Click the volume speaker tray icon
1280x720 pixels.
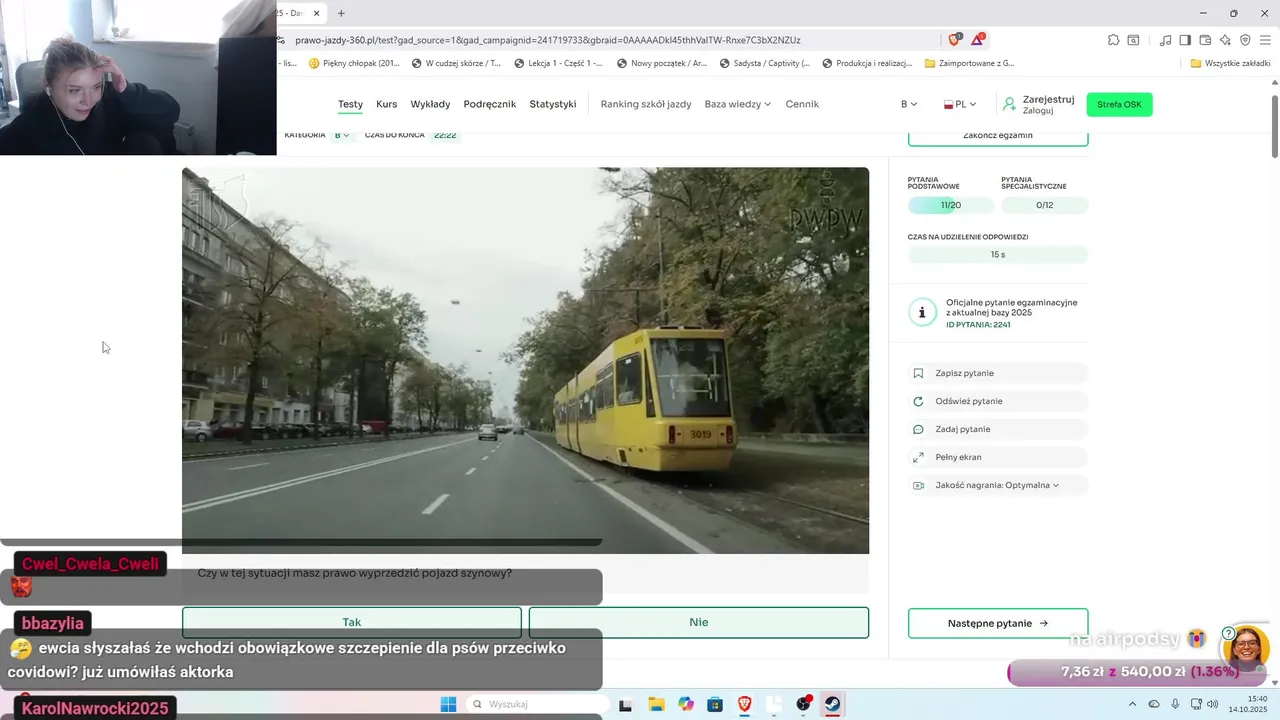1213,704
